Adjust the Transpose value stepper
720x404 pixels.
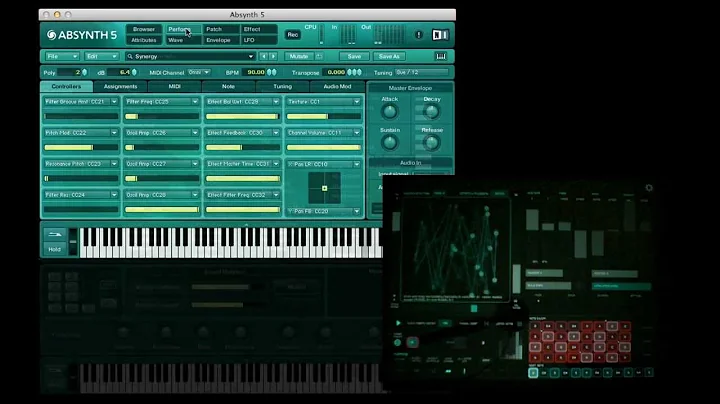(354, 73)
